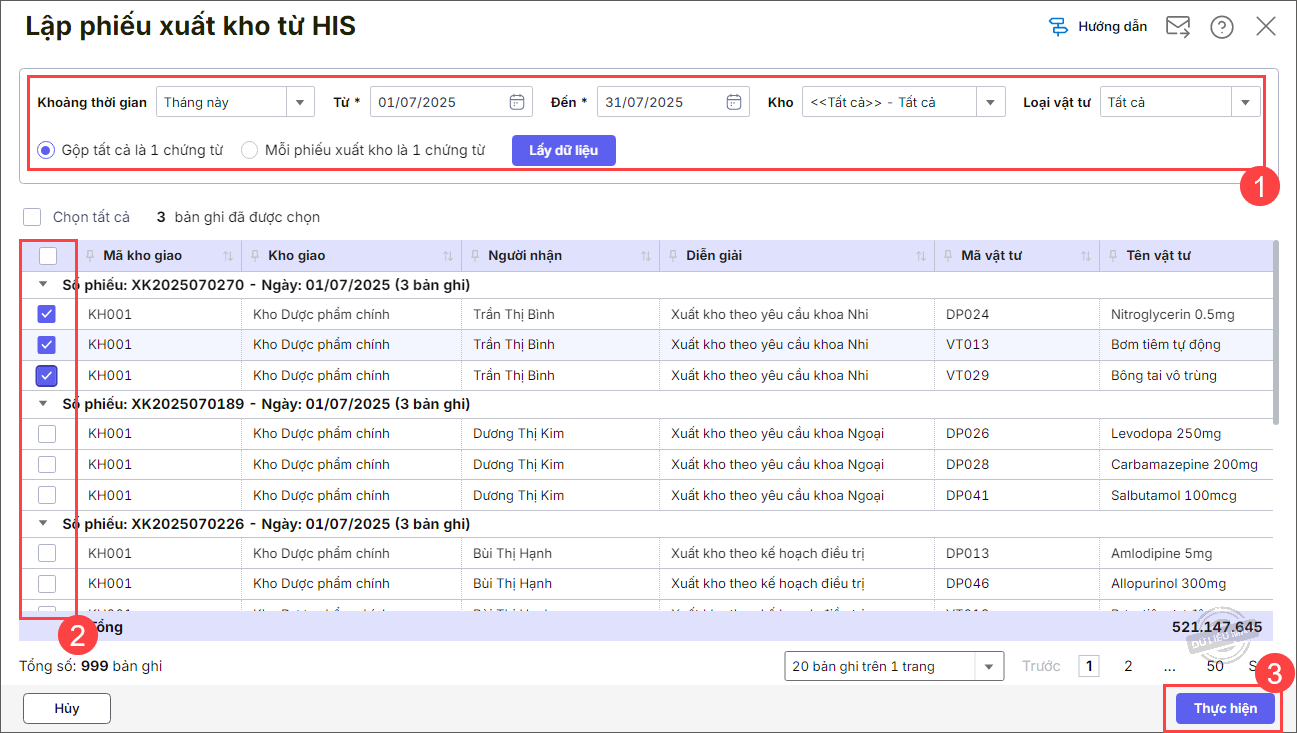Click the table's vertical scrollbar
The height and width of the screenshot is (733, 1297).
click(1277, 330)
